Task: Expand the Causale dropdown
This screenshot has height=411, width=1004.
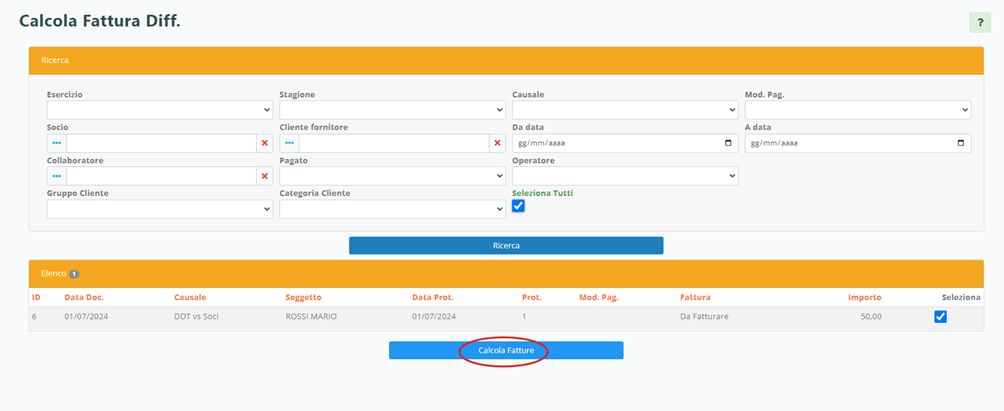Action: coord(625,110)
